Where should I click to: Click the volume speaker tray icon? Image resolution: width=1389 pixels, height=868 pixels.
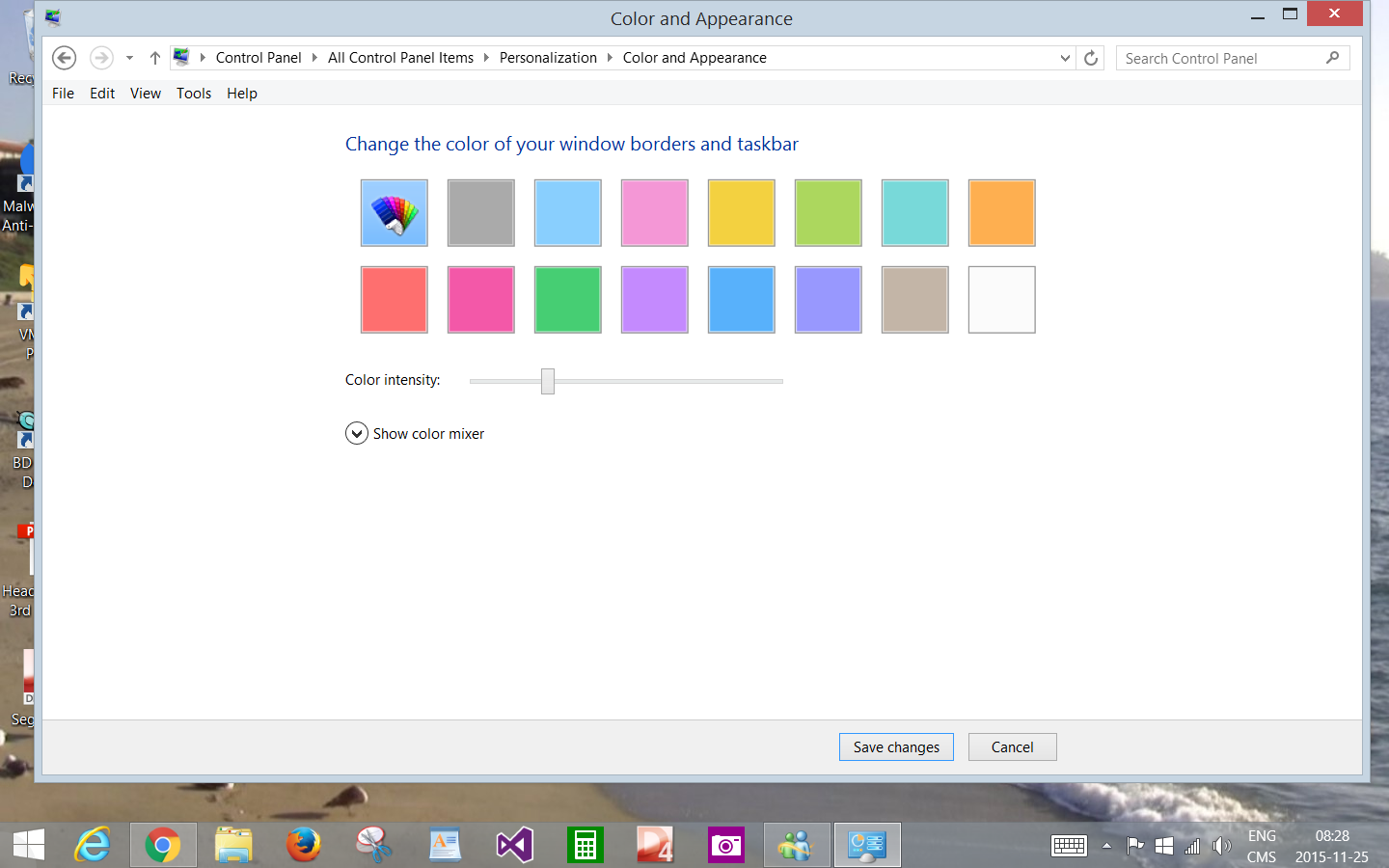pyautogui.click(x=1221, y=846)
